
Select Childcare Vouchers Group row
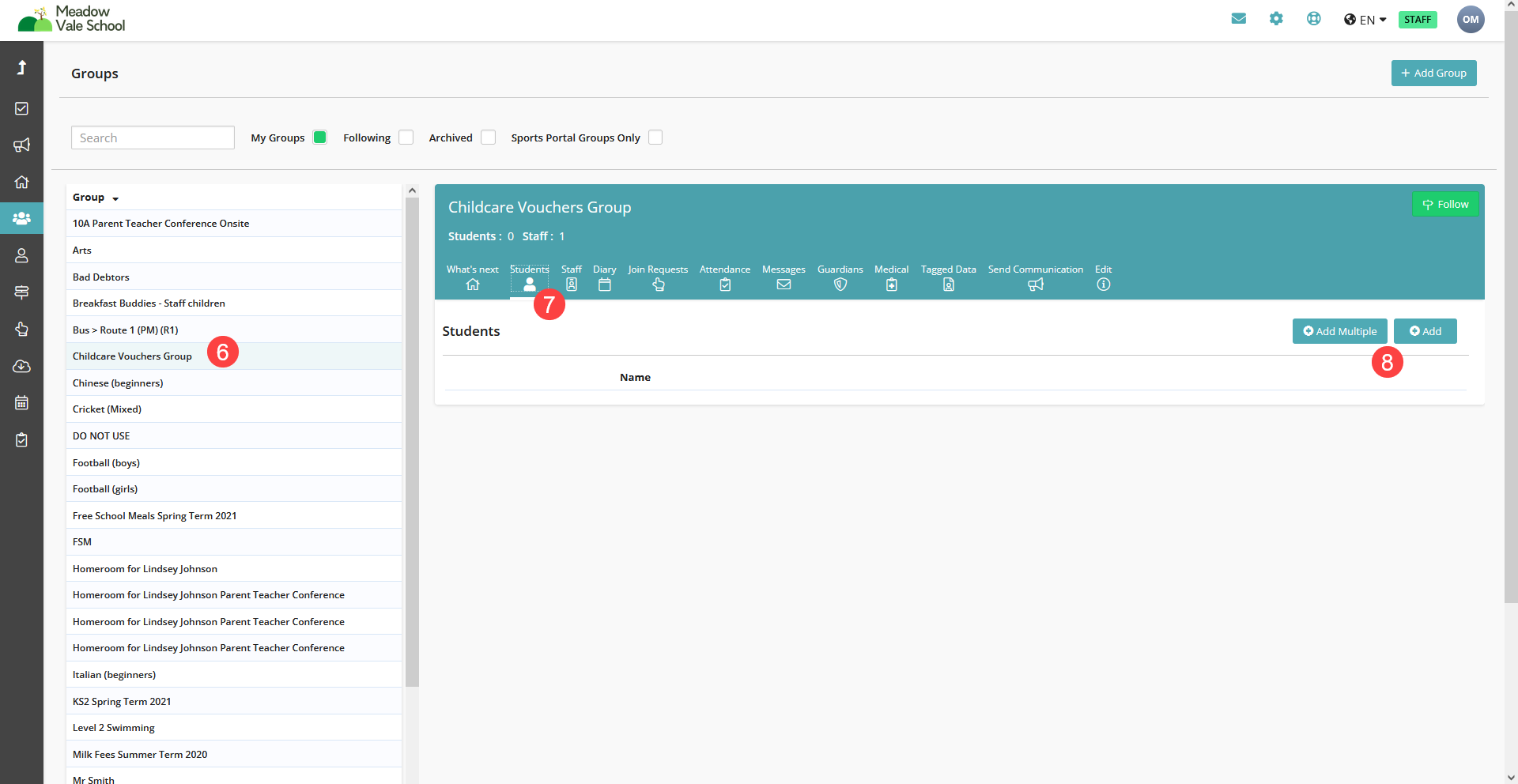[x=234, y=356]
